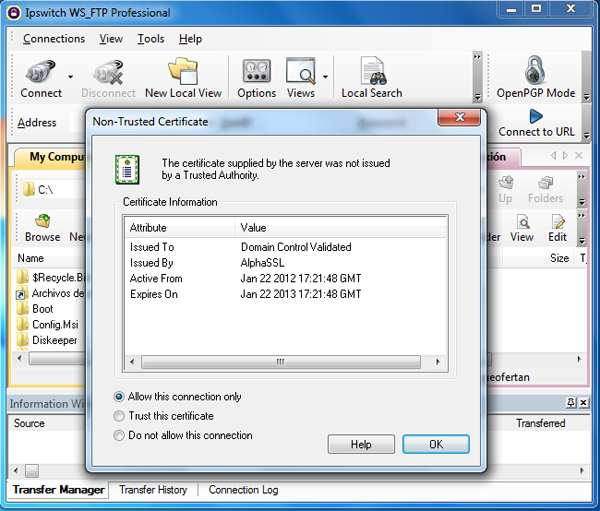This screenshot has height=511, width=600.
Task: Click certificate list horizontal scrollbar thumb
Action: (280, 362)
